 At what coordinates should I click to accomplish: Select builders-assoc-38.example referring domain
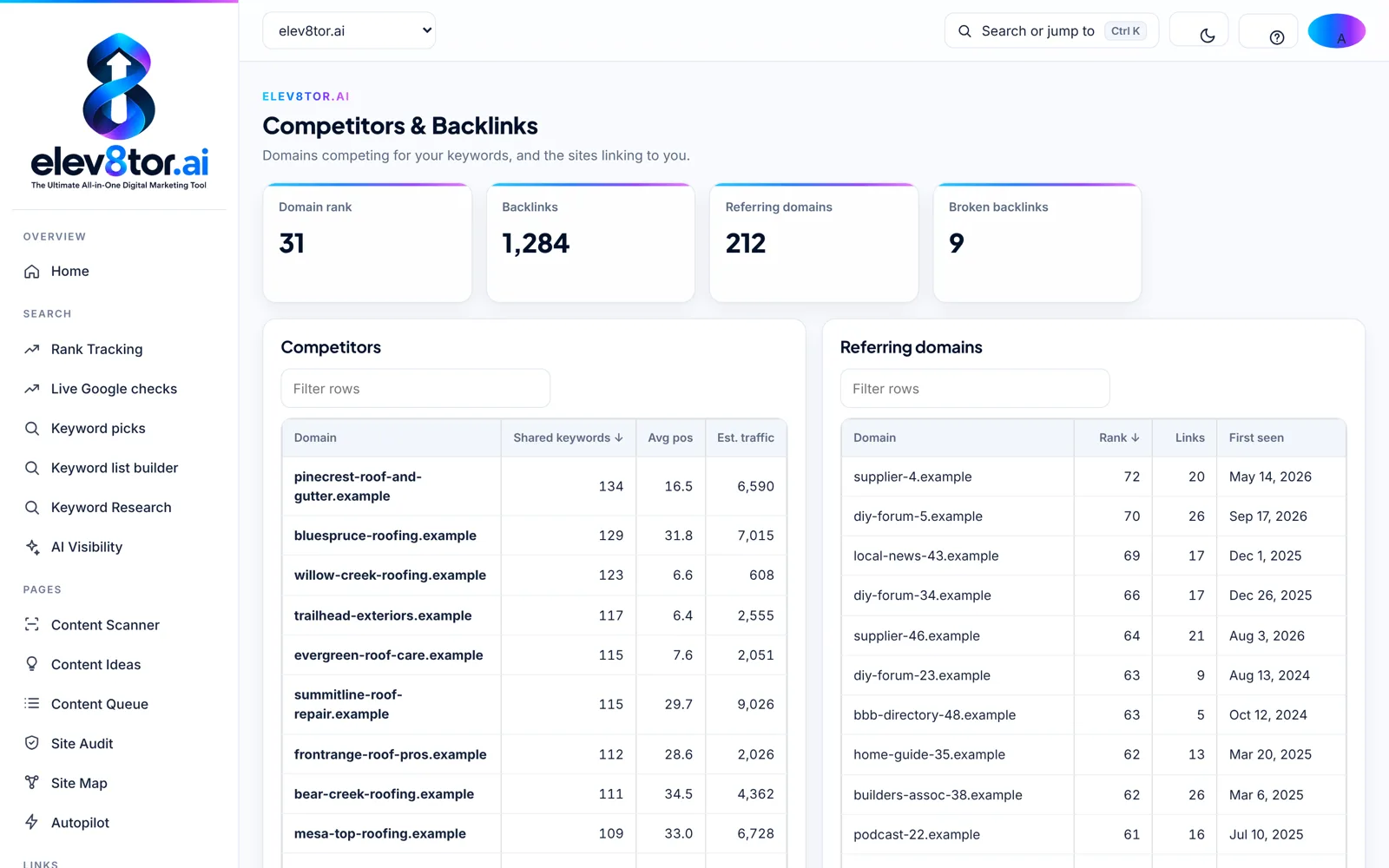click(x=1094, y=795)
